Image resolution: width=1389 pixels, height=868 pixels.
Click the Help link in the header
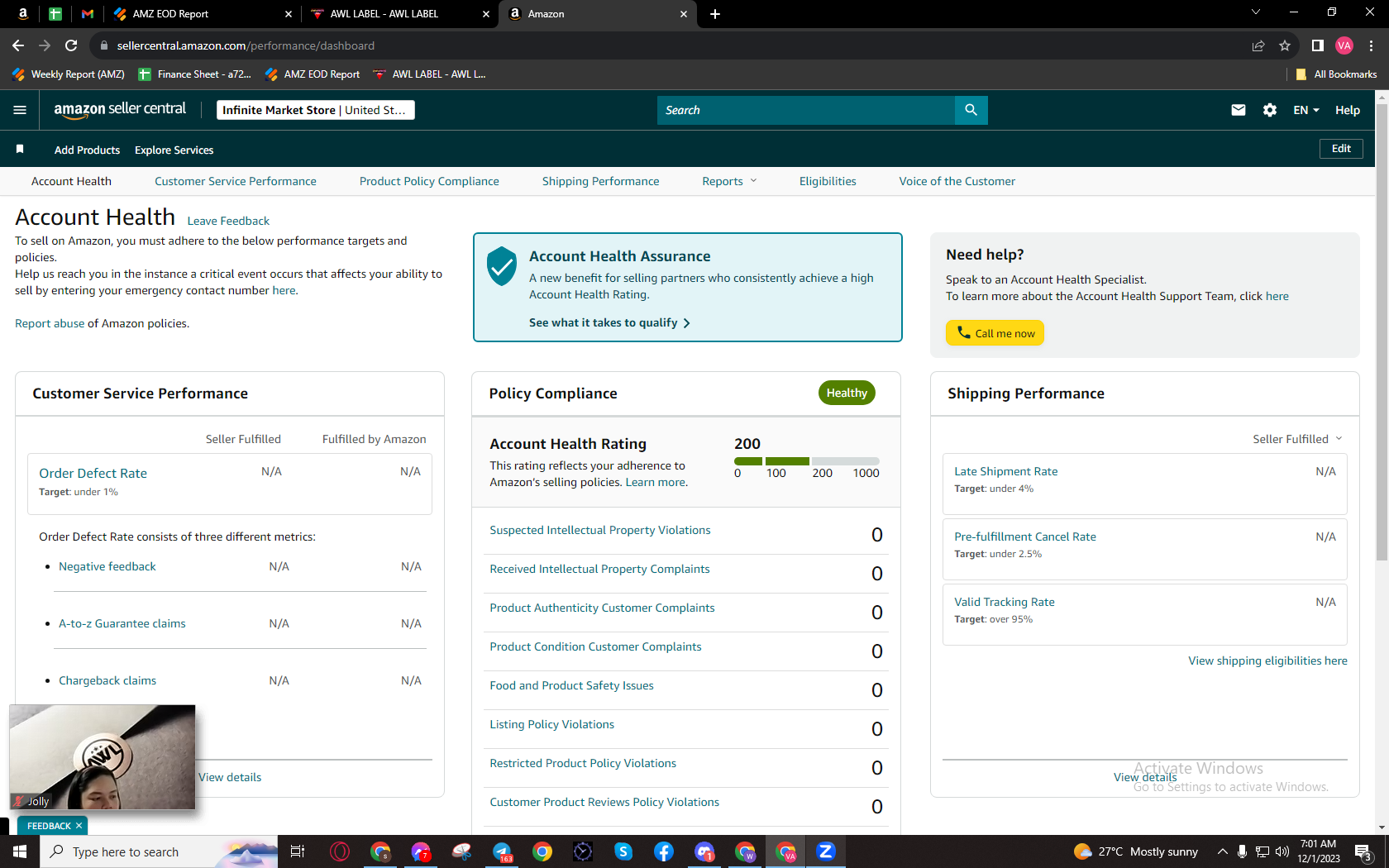coord(1348,110)
